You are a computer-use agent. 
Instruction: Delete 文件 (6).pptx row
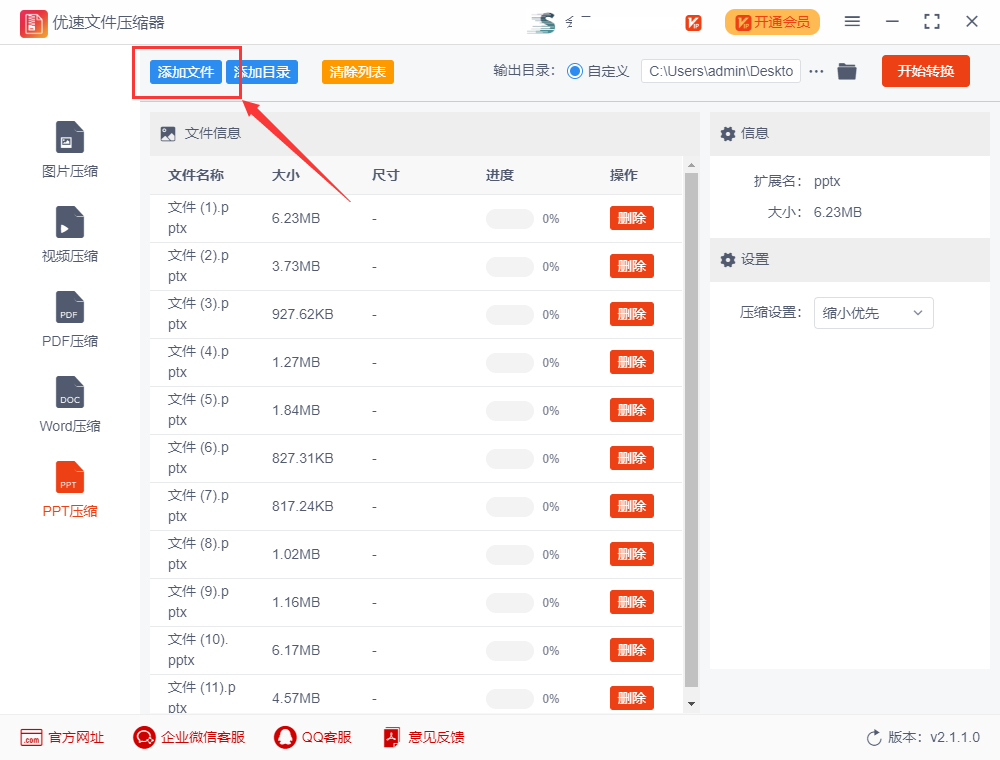coord(632,458)
